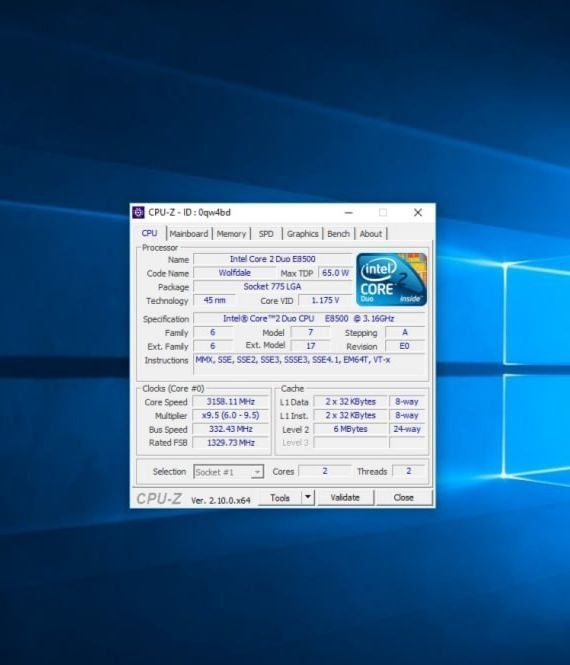The height and width of the screenshot is (665, 570).
Task: Switch to the Memory tab
Action: click(231, 234)
